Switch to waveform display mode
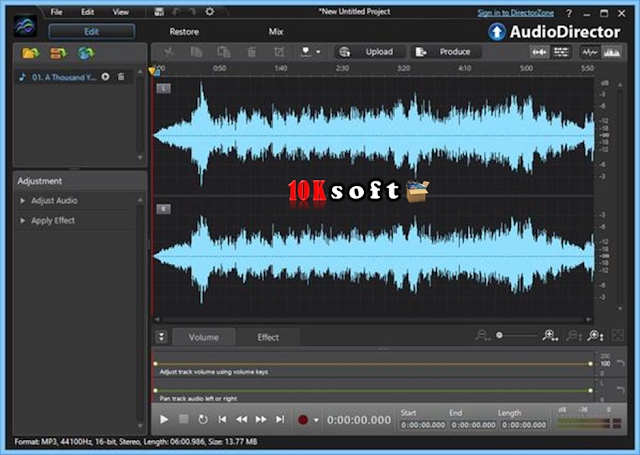Viewport: 640px width, 455px height. click(x=590, y=52)
